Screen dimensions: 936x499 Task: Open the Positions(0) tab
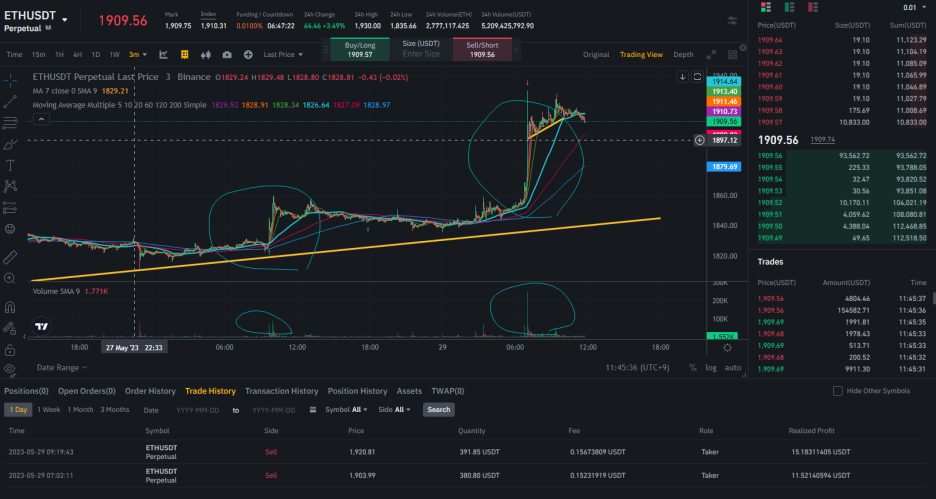click(x=26, y=391)
